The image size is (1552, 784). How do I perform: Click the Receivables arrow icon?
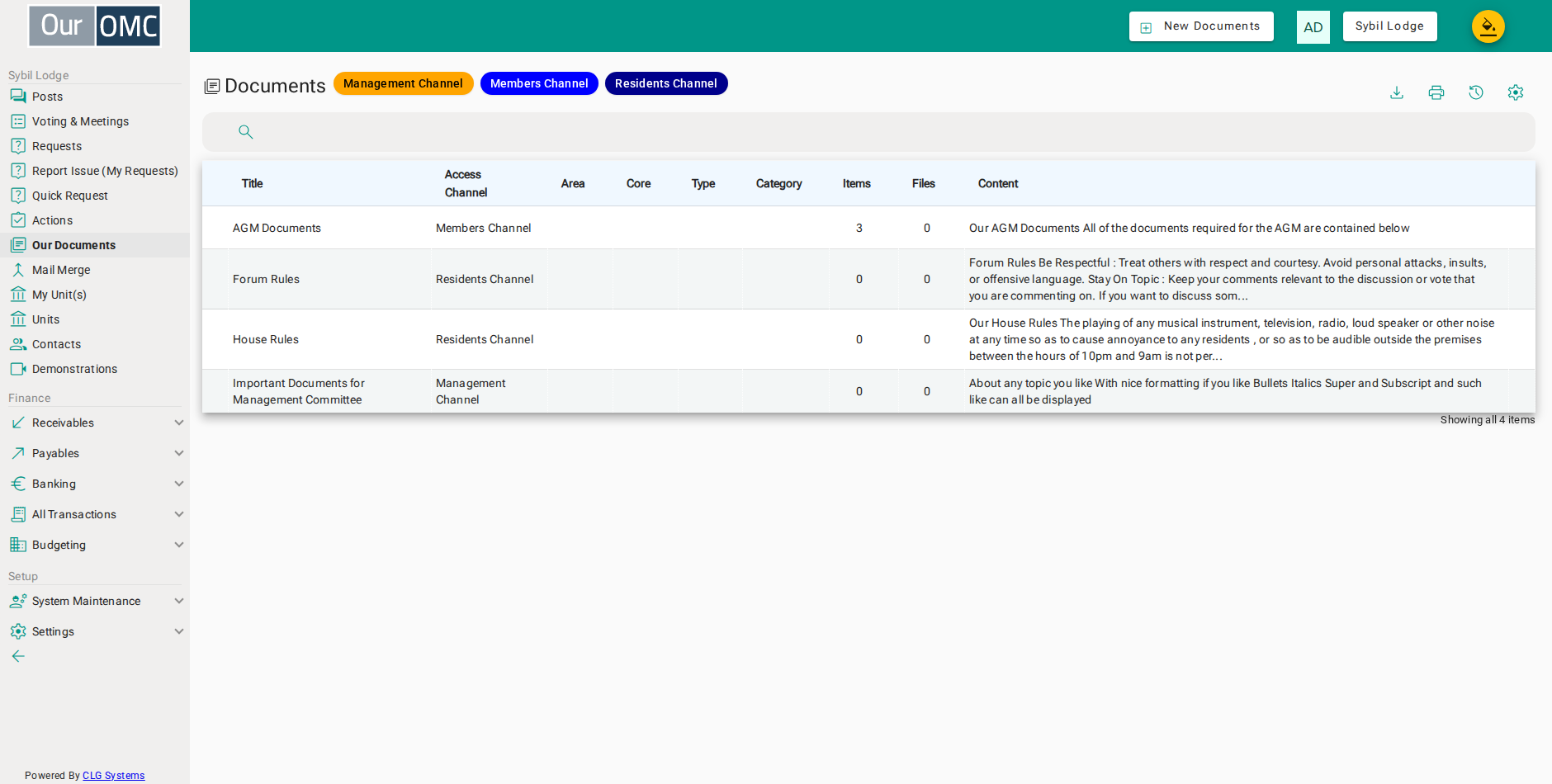[18, 423]
